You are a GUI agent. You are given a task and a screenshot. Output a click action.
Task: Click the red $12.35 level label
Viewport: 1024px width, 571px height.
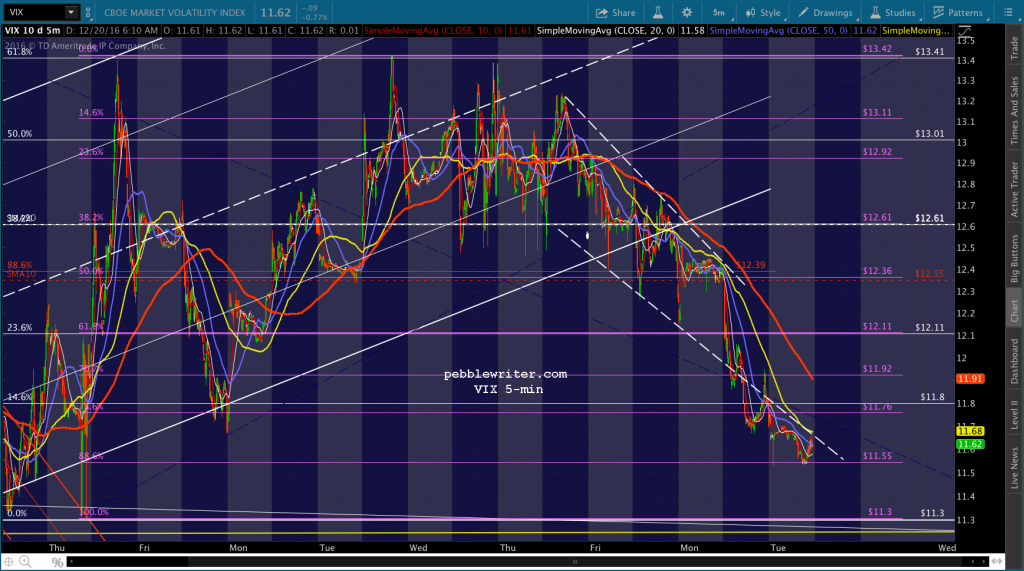929,274
